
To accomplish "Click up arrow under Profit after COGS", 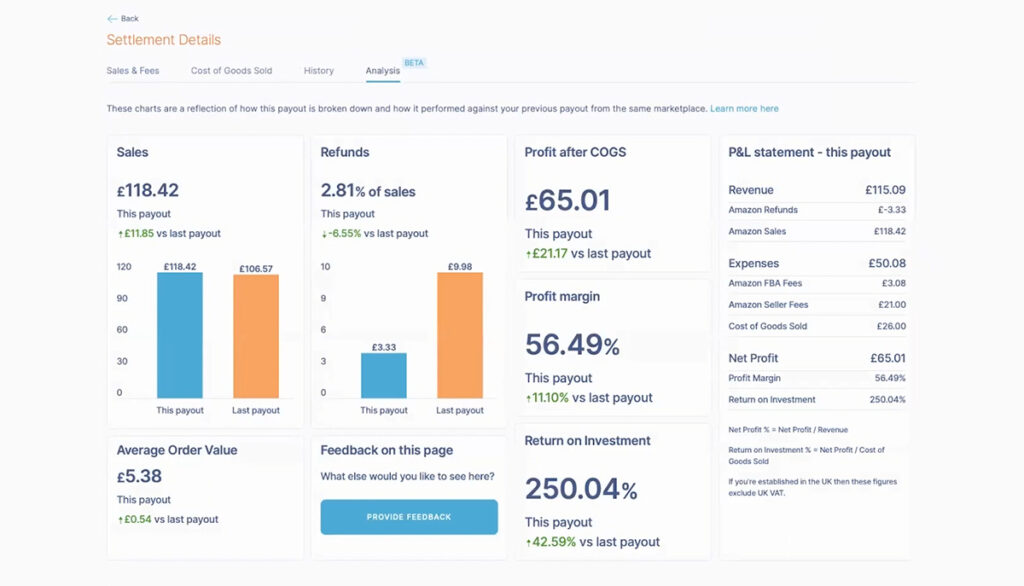I will [x=528, y=254].
